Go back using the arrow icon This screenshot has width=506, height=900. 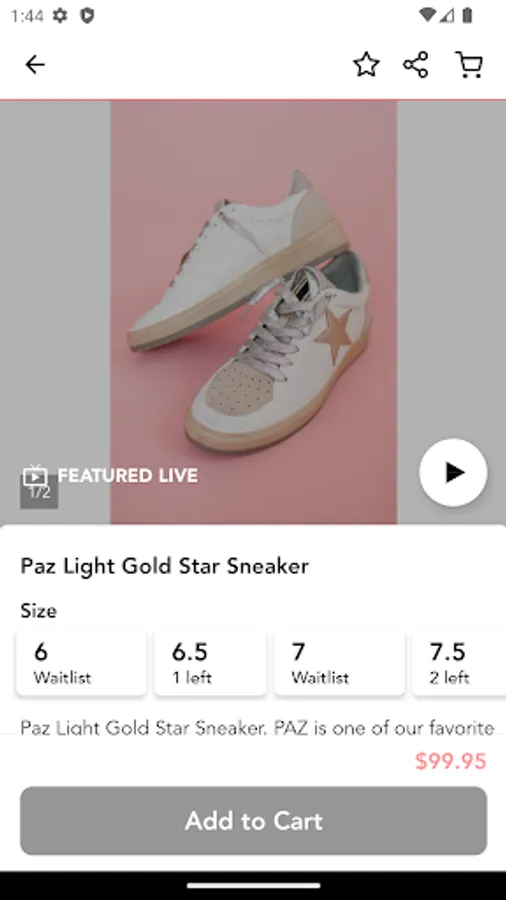pos(35,64)
